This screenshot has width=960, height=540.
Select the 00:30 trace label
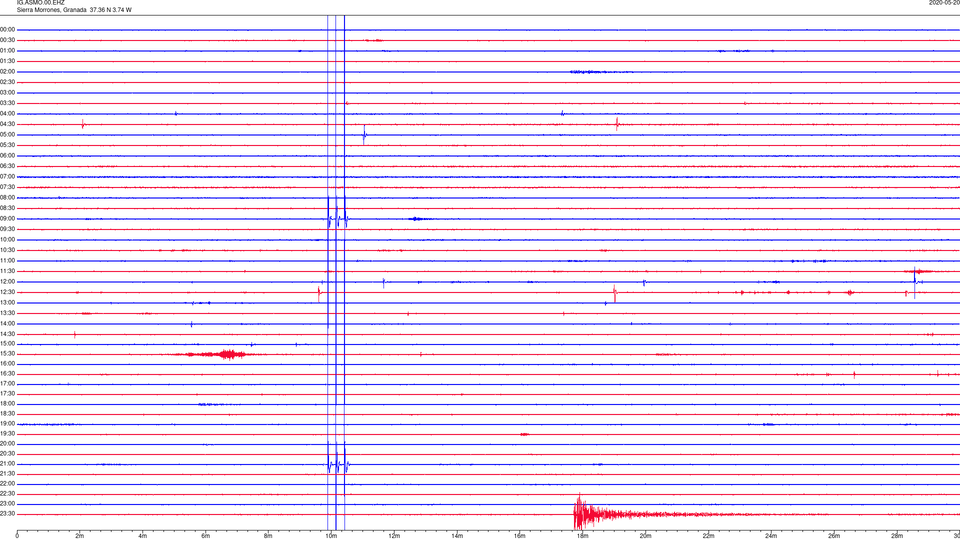(7, 40)
